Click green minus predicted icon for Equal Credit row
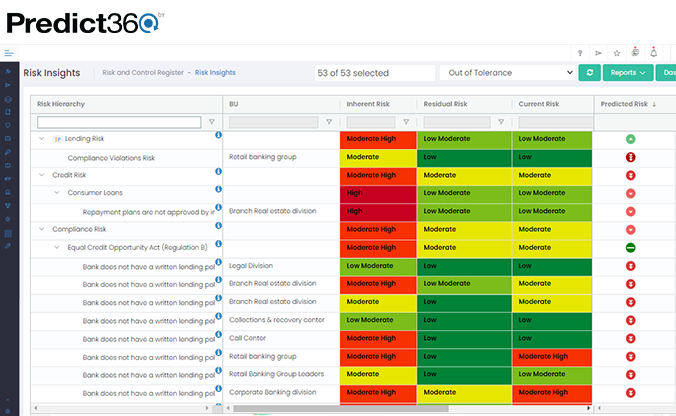 pyautogui.click(x=630, y=248)
